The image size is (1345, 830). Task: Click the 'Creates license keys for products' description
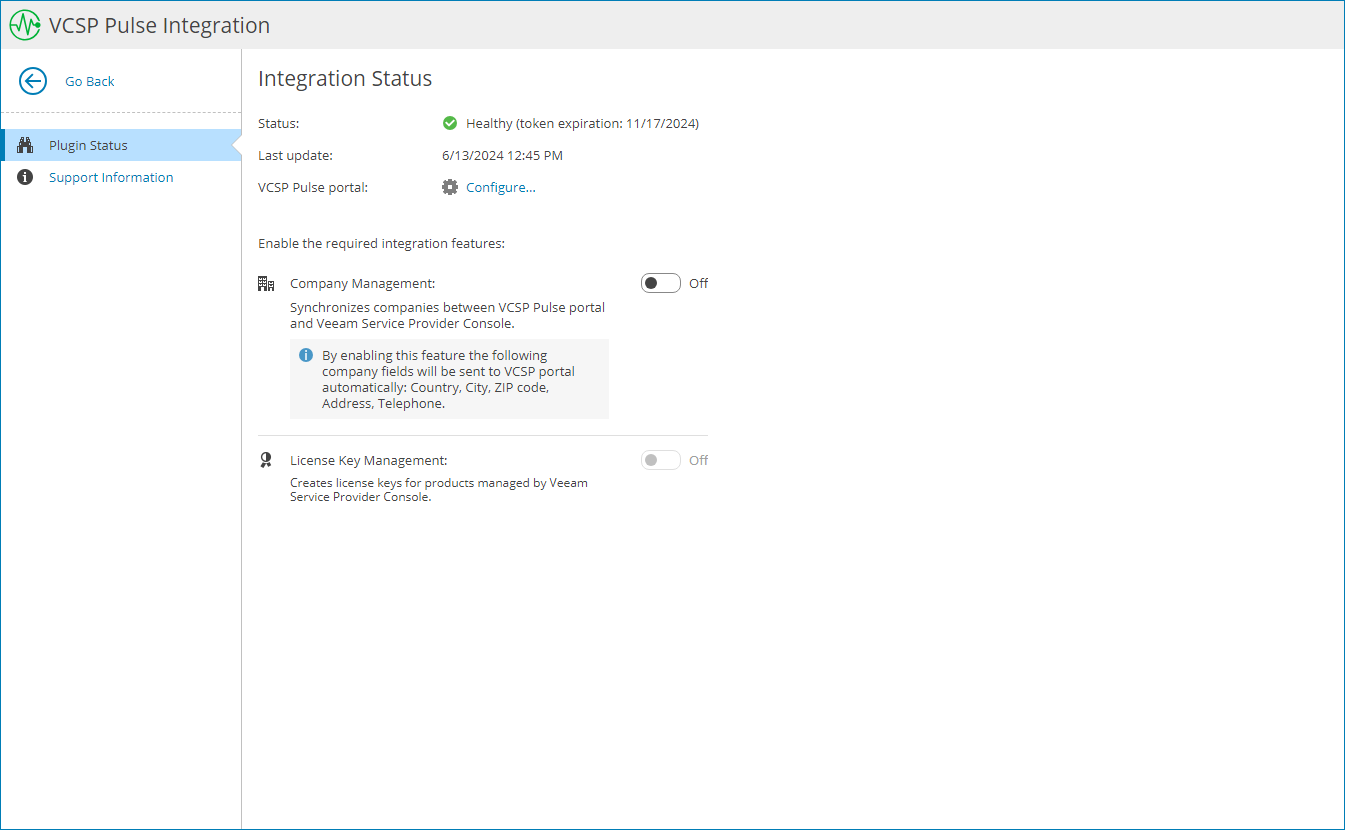click(x=439, y=490)
